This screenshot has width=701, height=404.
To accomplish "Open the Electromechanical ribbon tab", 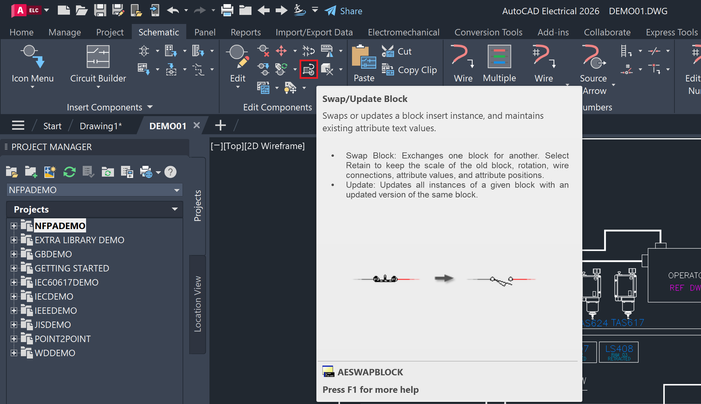I will coord(403,32).
